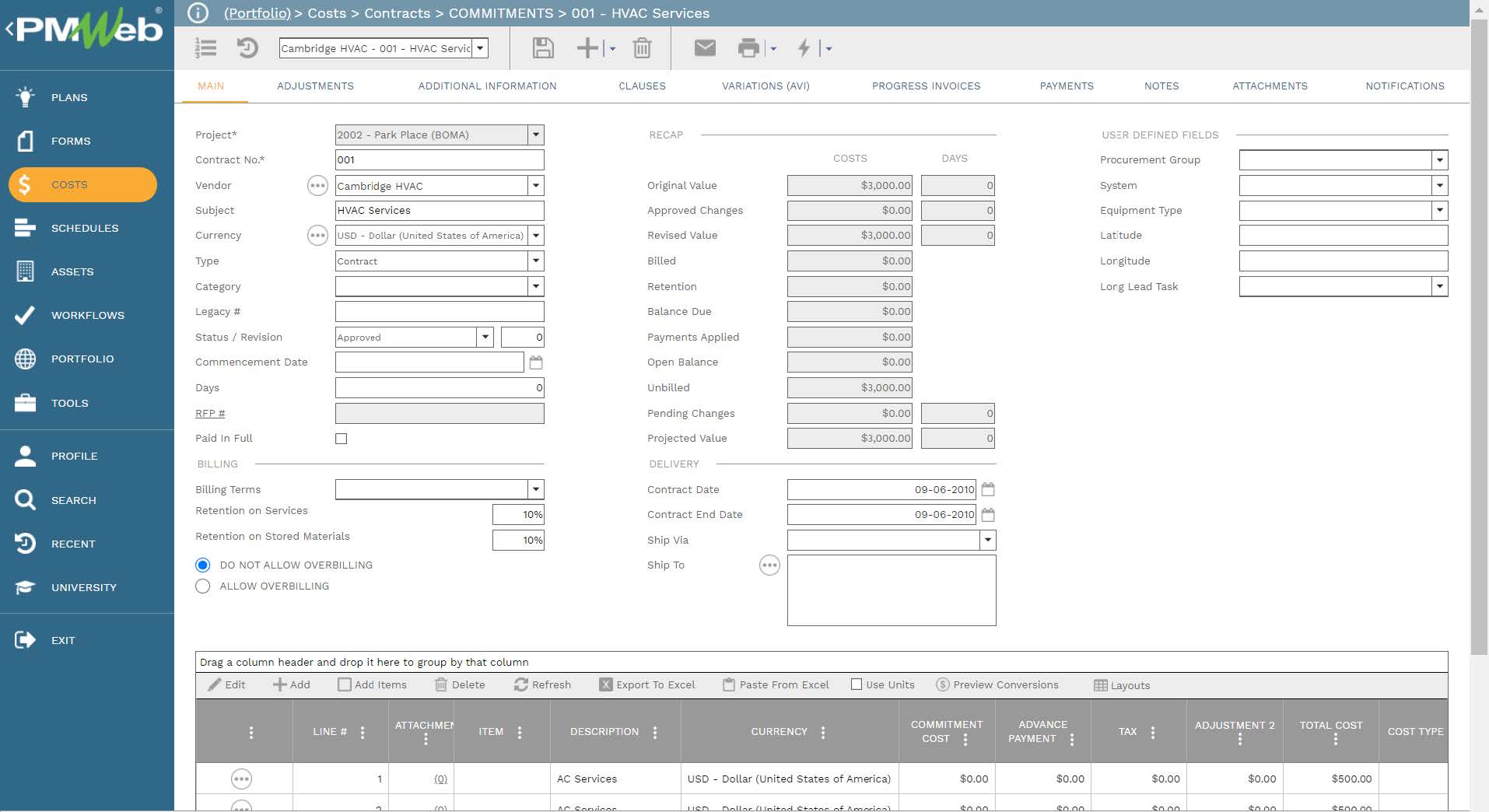Open the Contract End Date calendar picker
Viewport: 1489px width, 812px height.
tap(988, 515)
